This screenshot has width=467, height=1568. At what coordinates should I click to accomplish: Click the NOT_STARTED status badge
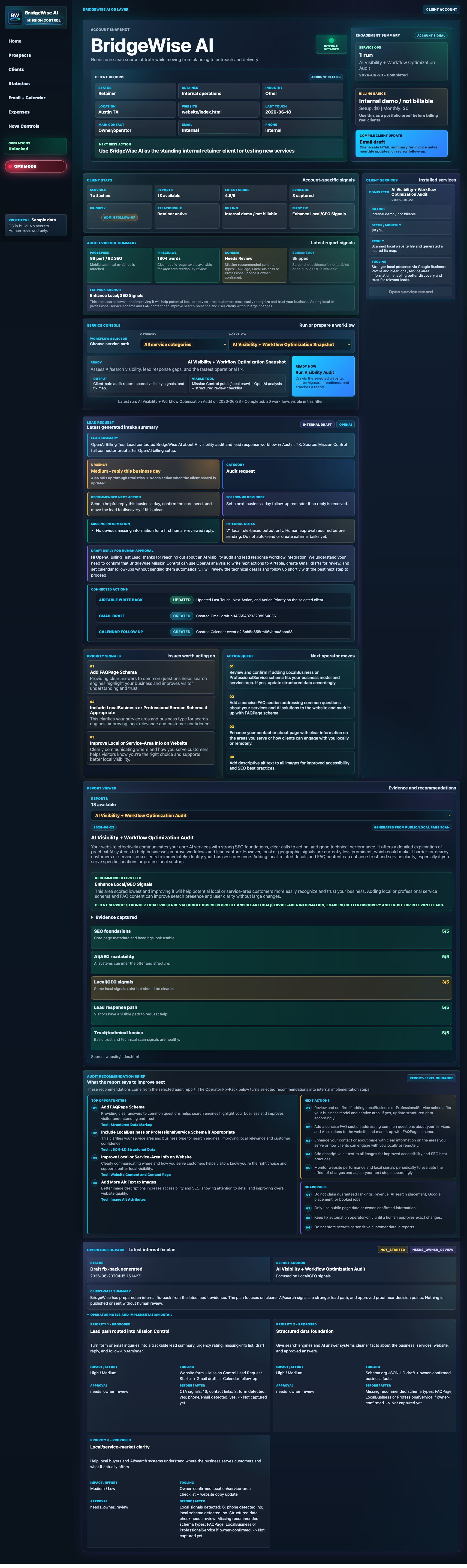point(393,1250)
